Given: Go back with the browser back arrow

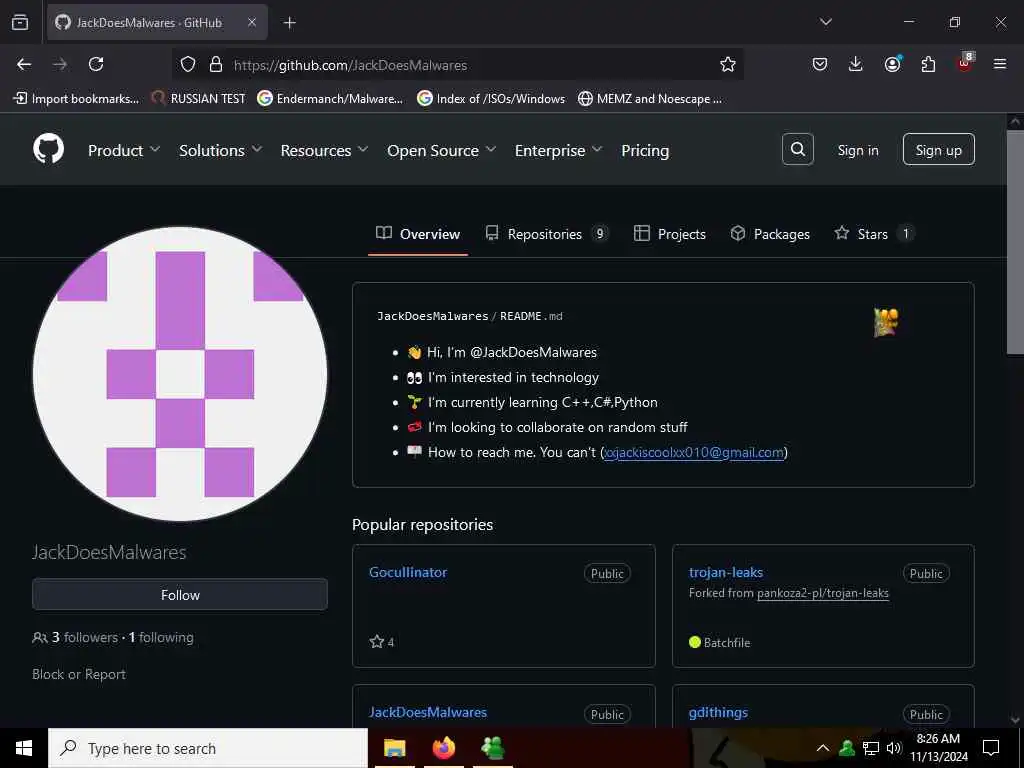Looking at the screenshot, I should pyautogui.click(x=24, y=64).
